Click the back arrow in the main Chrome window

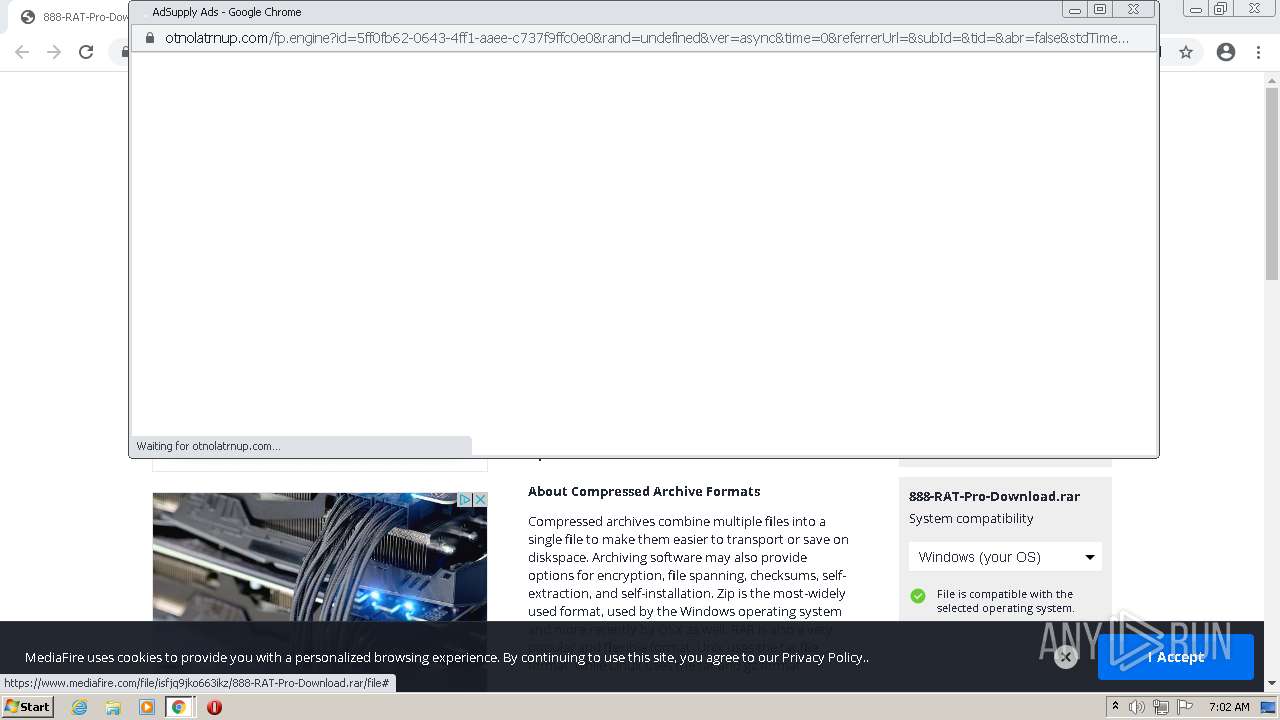(x=22, y=52)
